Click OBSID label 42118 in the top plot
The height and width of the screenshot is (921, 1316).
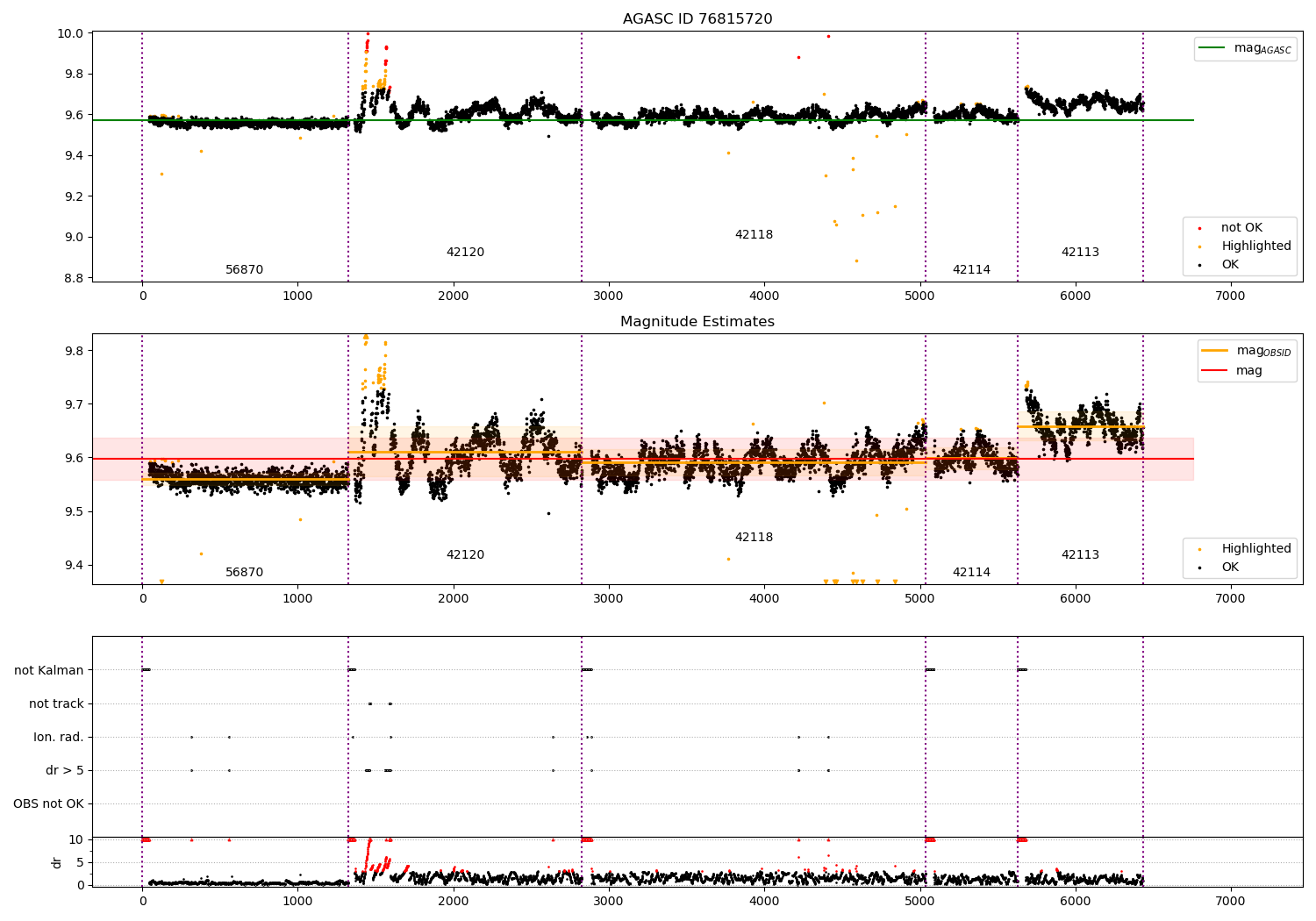(x=755, y=235)
